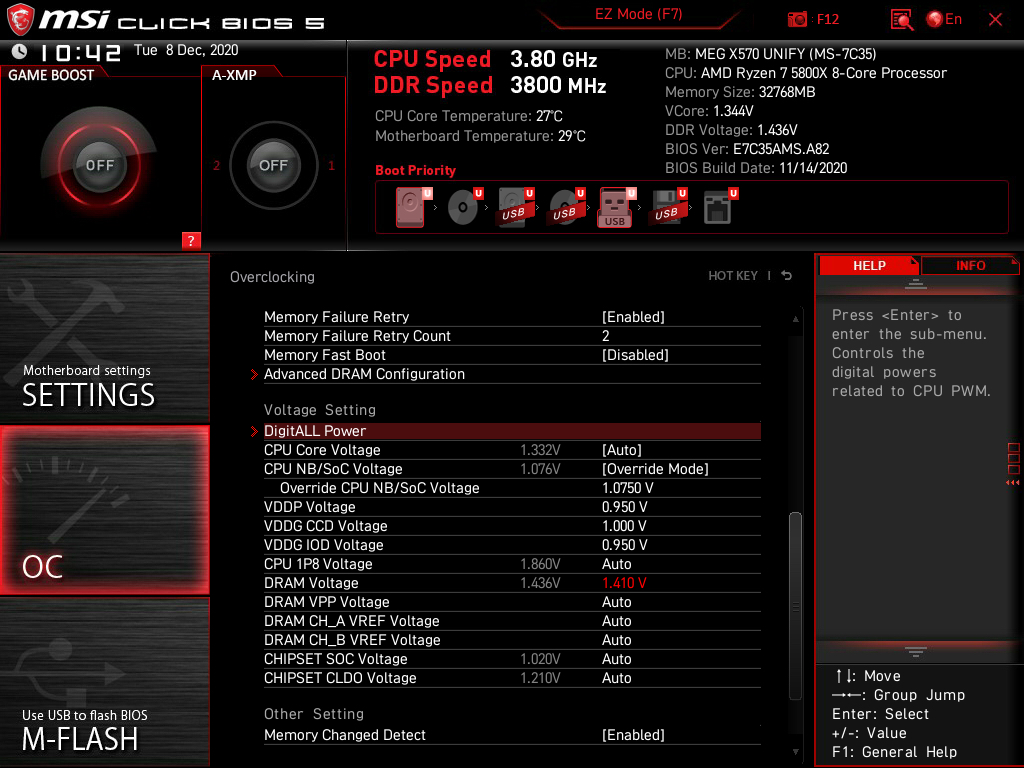Open the SETTINGS motherboard section

click(104, 338)
